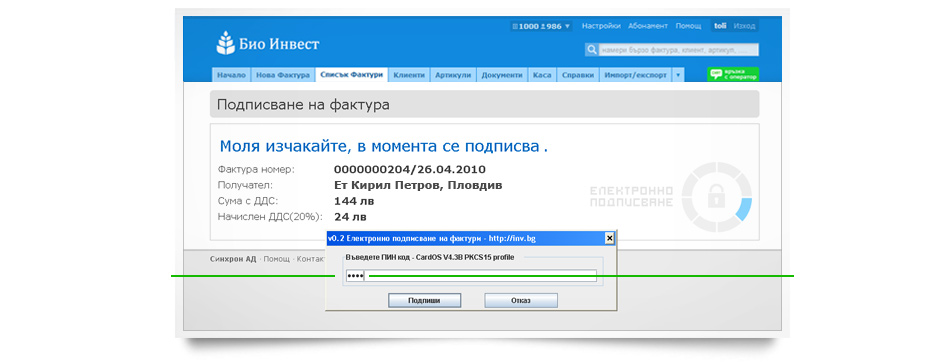Open the Документи tab
This screenshot has height=364, width=940.
click(x=502, y=75)
